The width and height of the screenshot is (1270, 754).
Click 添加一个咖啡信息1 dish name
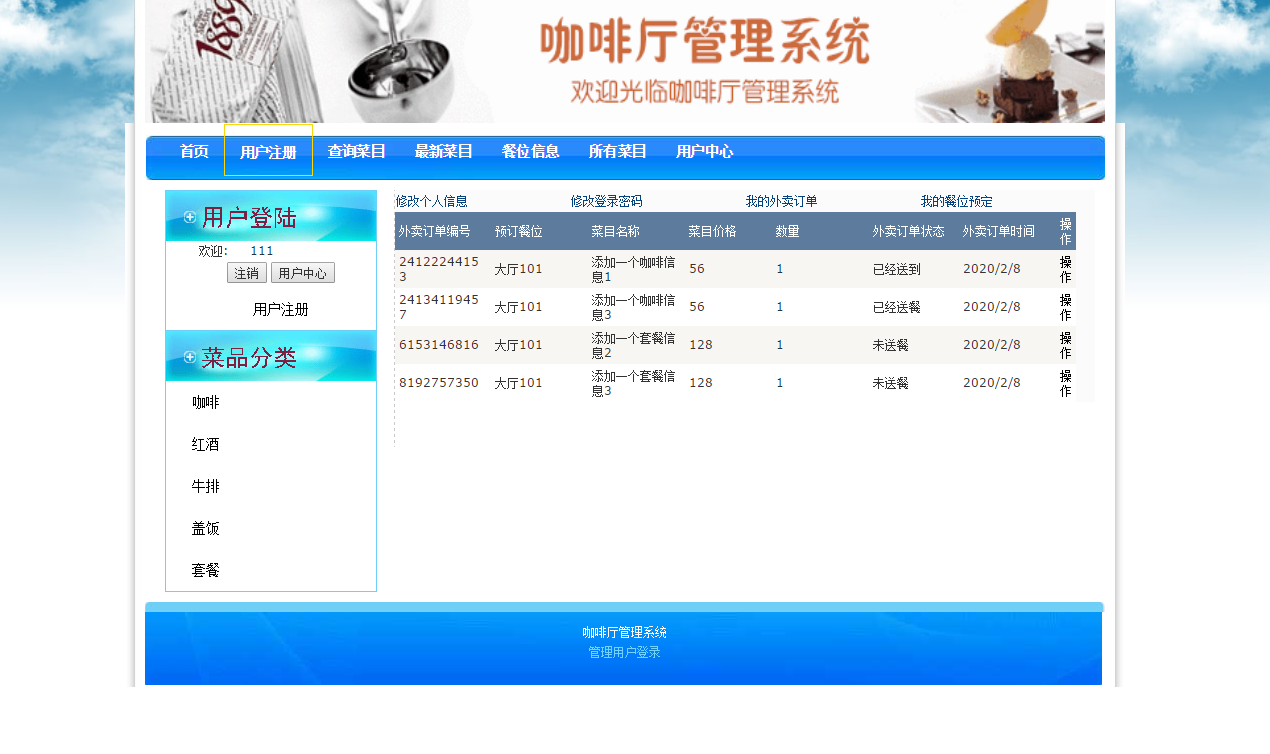coord(633,269)
